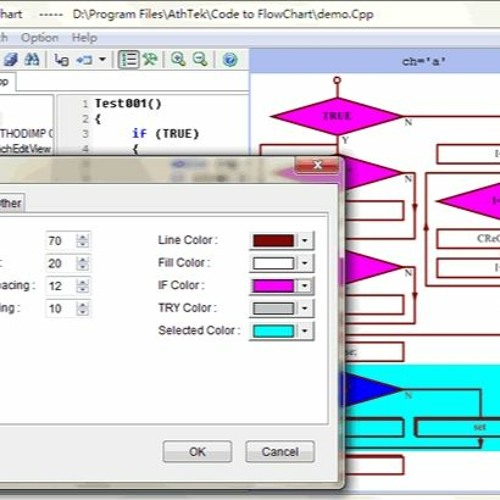Decrease the 20 value with down arrow
The image size is (500, 500).
82,267
